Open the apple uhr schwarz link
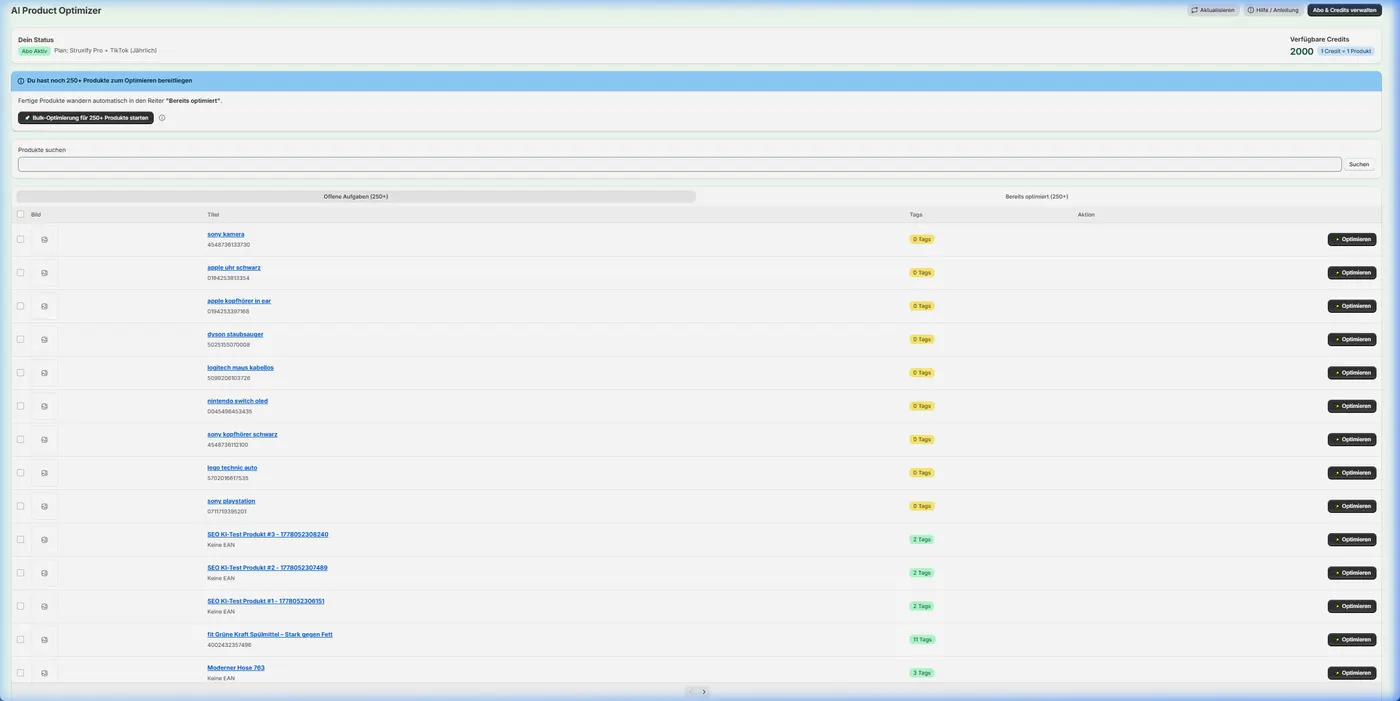1400x701 pixels. (x=234, y=267)
